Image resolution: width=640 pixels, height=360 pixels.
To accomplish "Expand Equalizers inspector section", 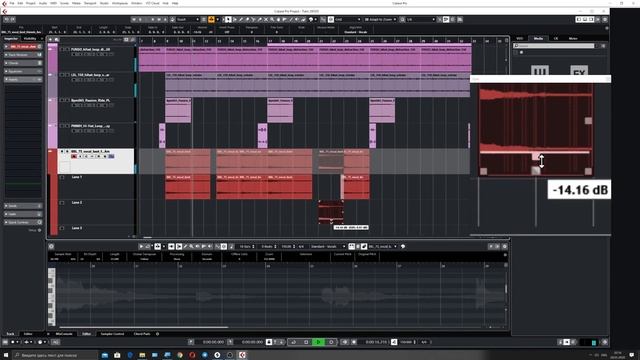I will 23,71.
